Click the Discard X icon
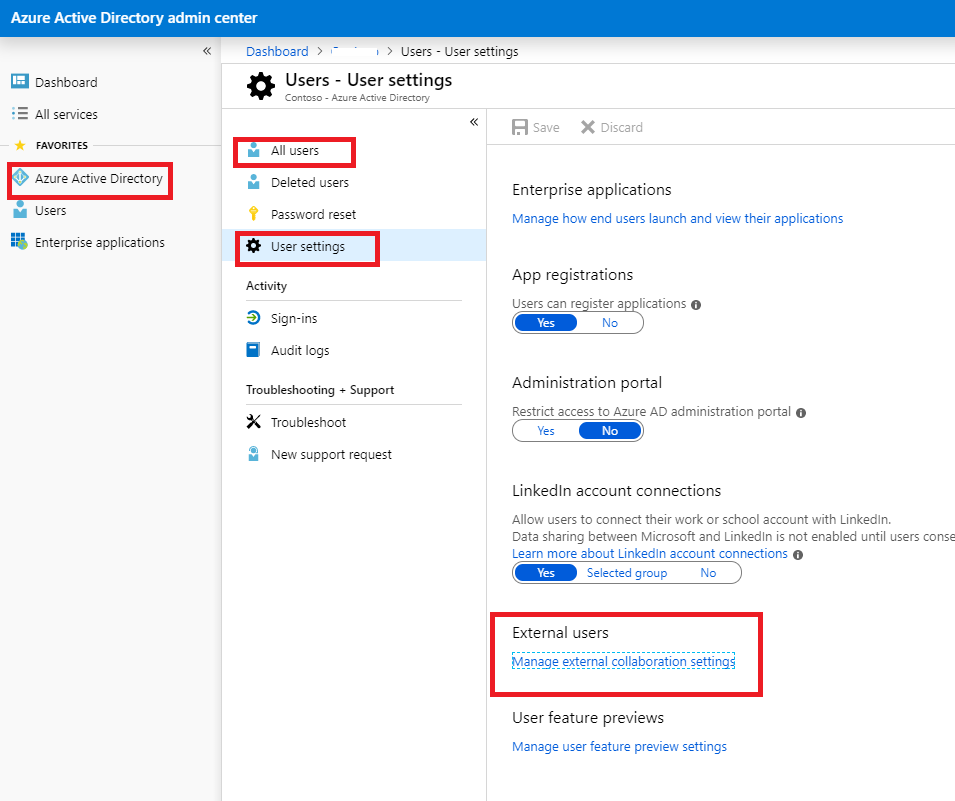Image resolution: width=955 pixels, height=801 pixels. [588, 127]
